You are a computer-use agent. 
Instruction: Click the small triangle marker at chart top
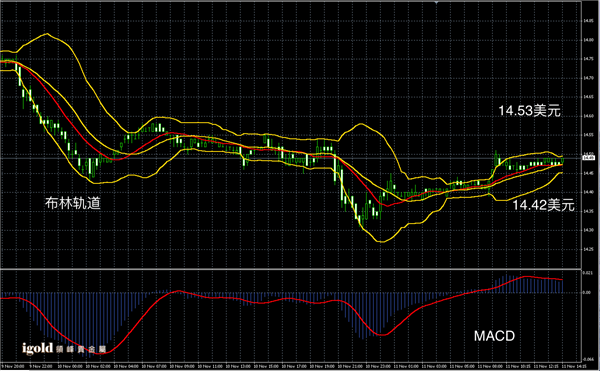pyautogui.click(x=436, y=2)
